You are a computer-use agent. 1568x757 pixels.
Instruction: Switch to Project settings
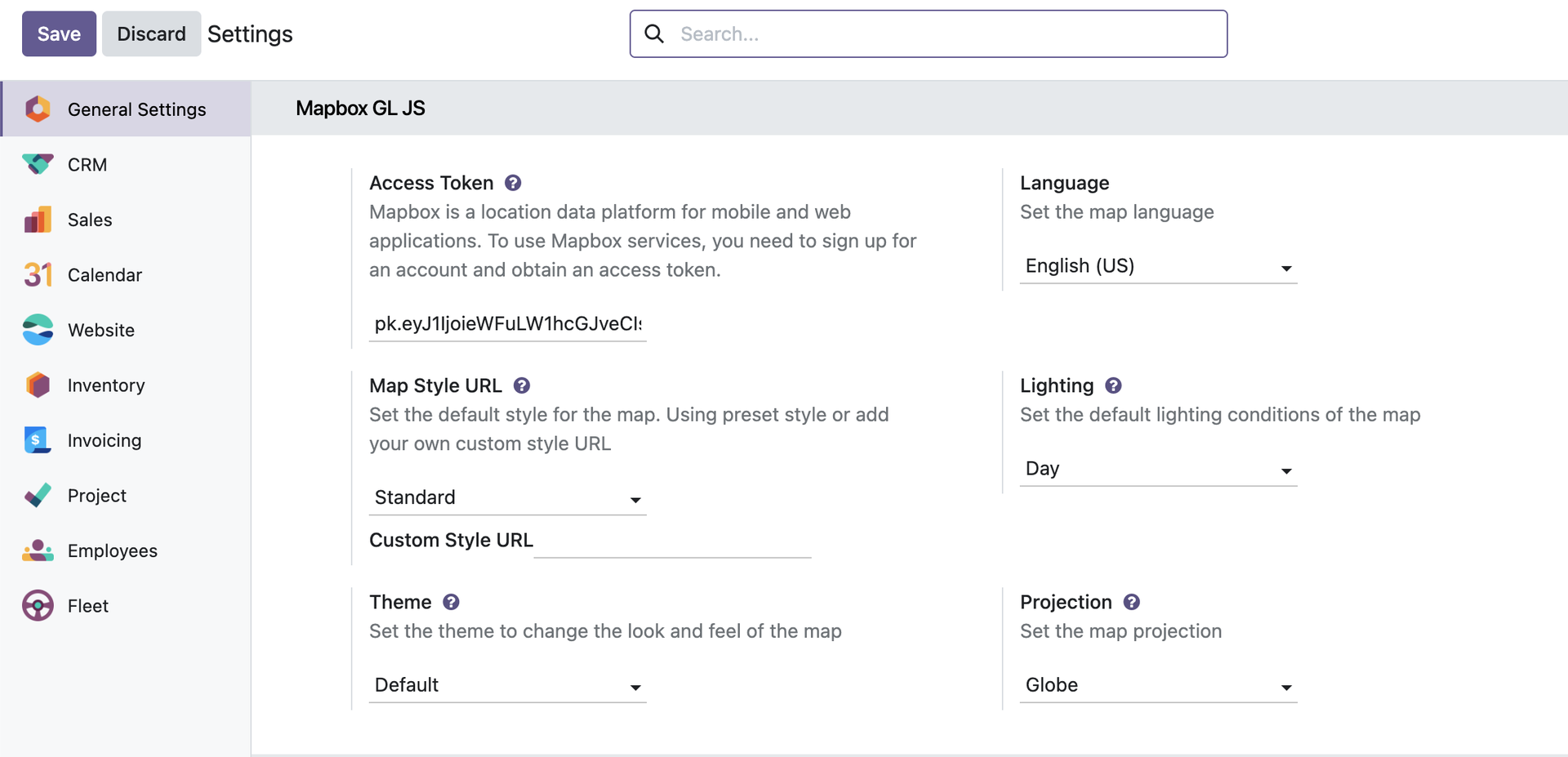click(x=126, y=495)
